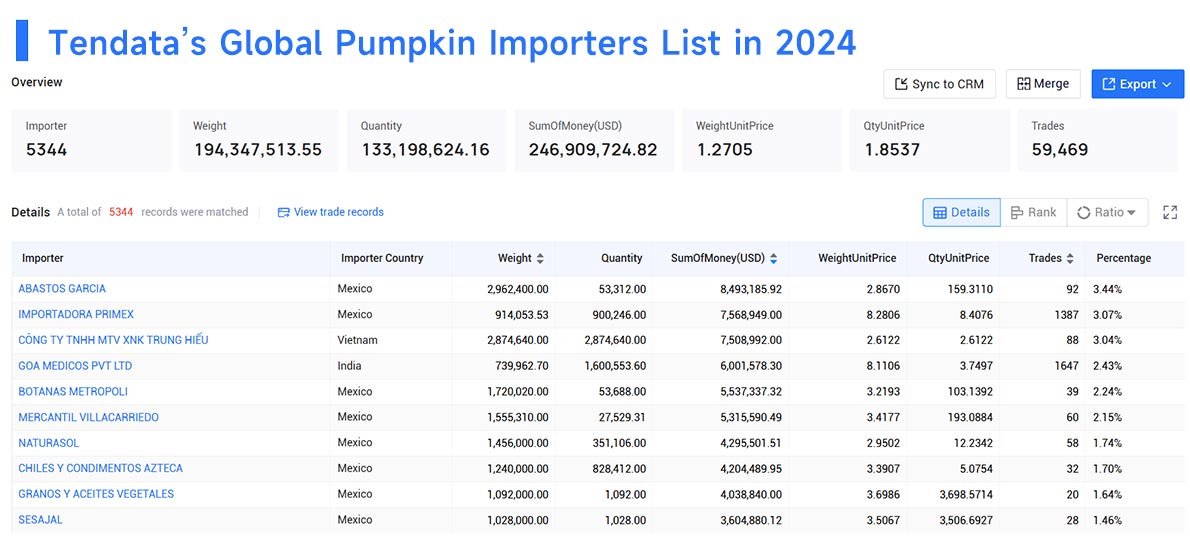This screenshot has width=1190, height=538.
Task: Switch to the Details view tab
Action: pyautogui.click(x=961, y=212)
